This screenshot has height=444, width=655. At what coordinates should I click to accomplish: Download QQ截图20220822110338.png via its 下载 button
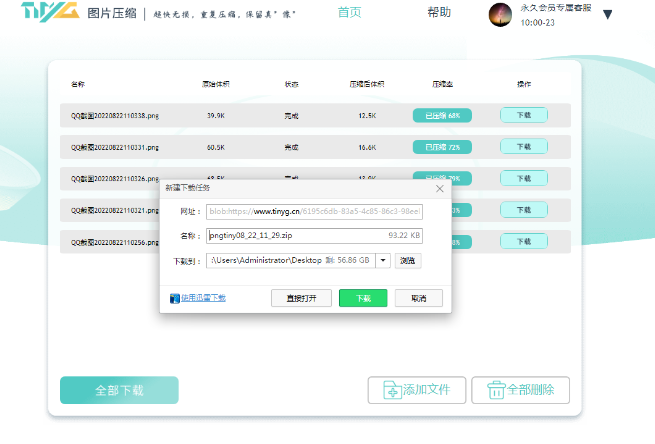coord(524,115)
